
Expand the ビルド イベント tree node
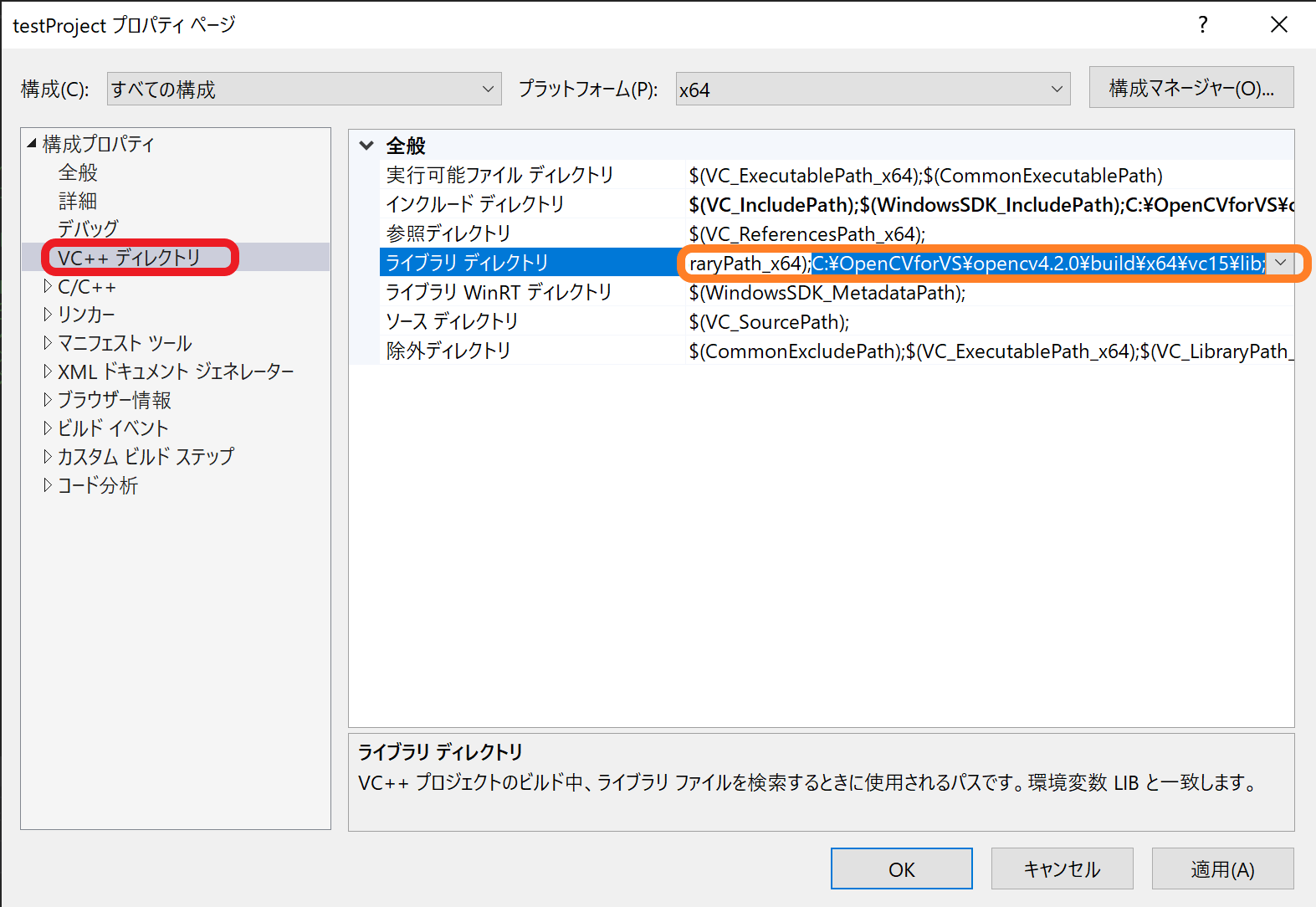(48, 428)
